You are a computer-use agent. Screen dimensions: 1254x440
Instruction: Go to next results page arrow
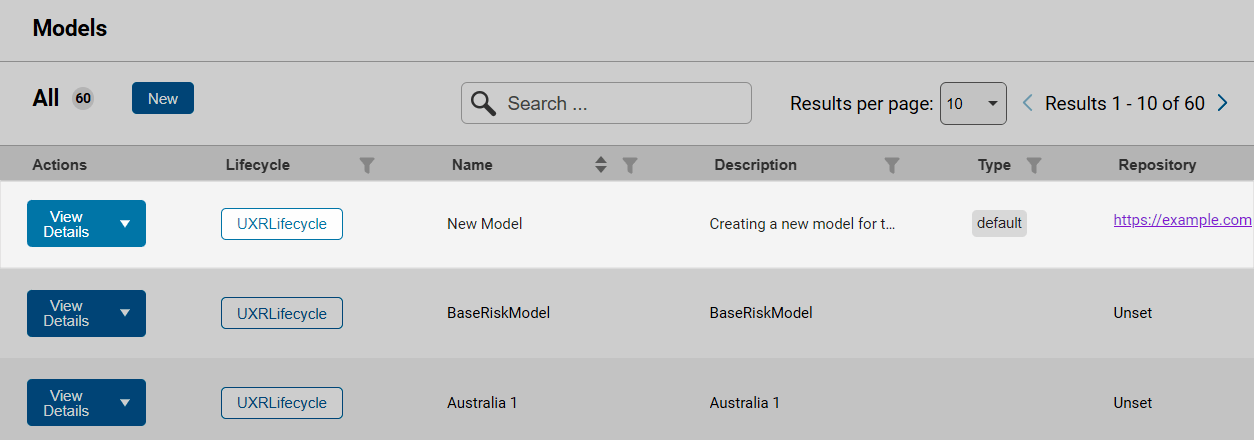(x=1223, y=103)
